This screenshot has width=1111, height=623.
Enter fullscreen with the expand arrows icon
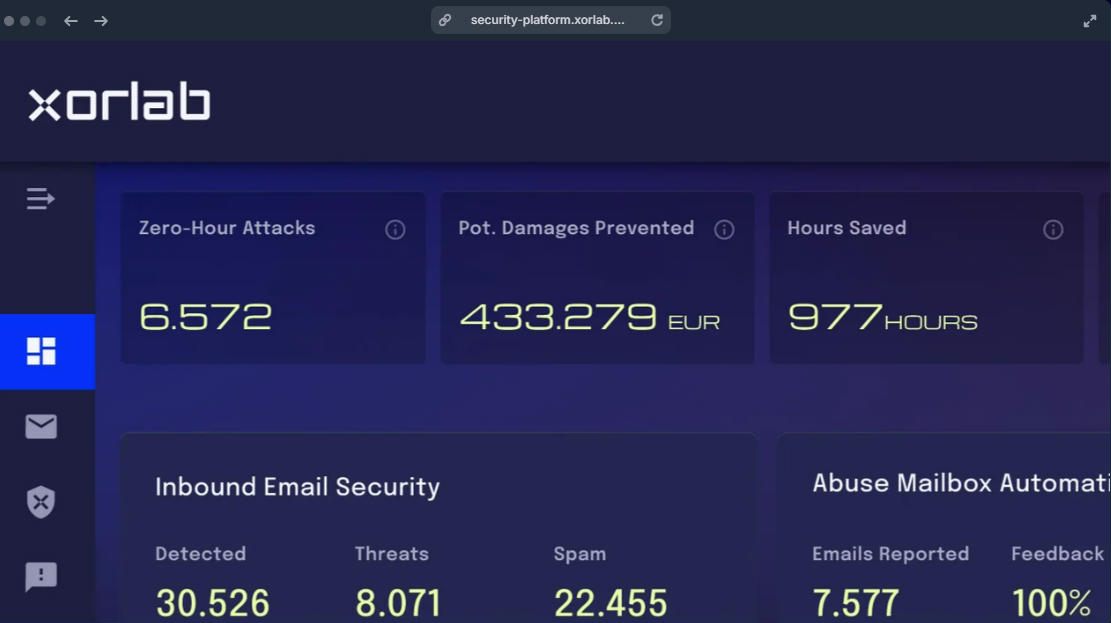[x=1090, y=21]
